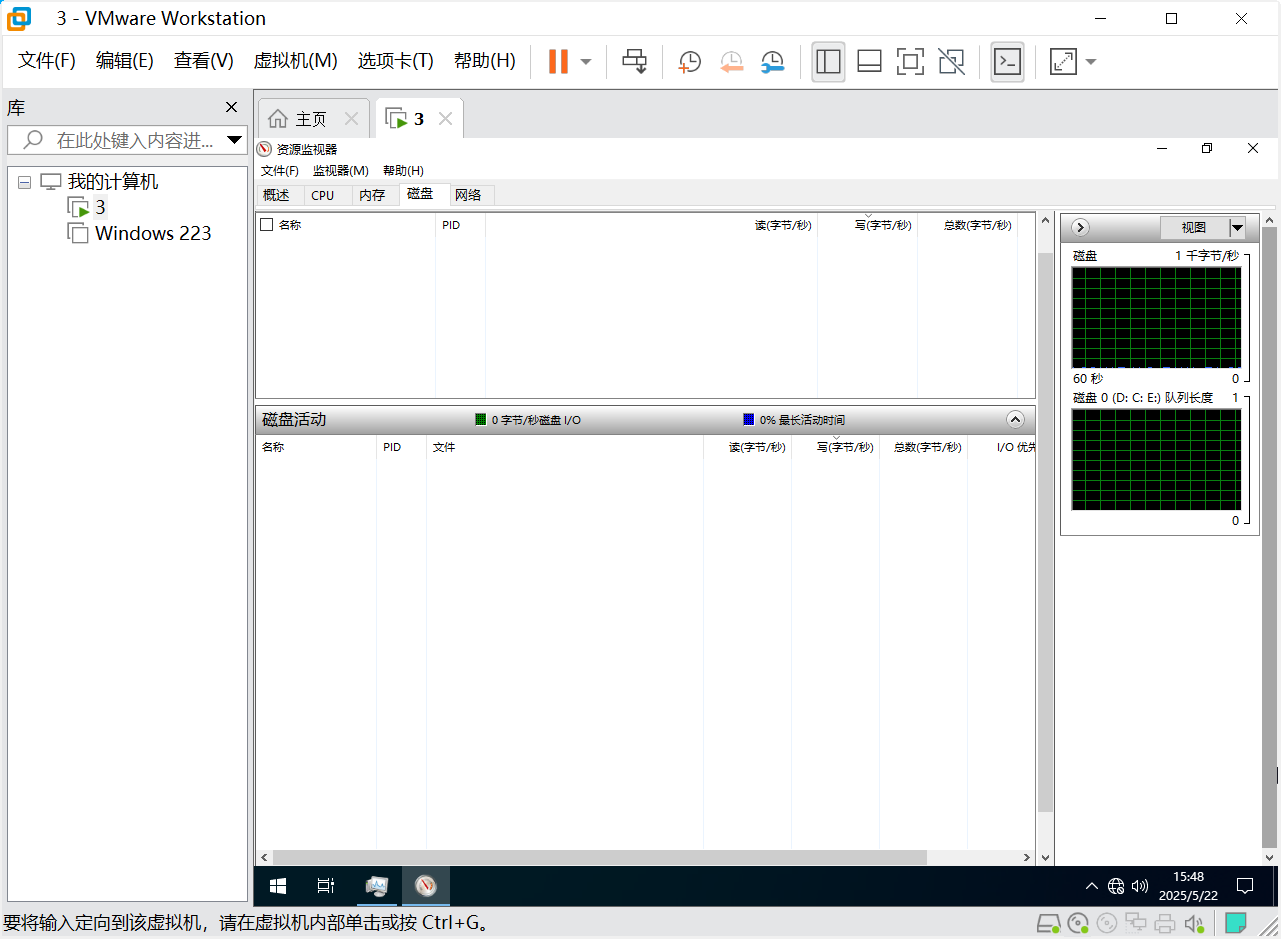Image resolution: width=1281 pixels, height=939 pixels.
Task: Switch to the 网络 tab
Action: point(468,195)
